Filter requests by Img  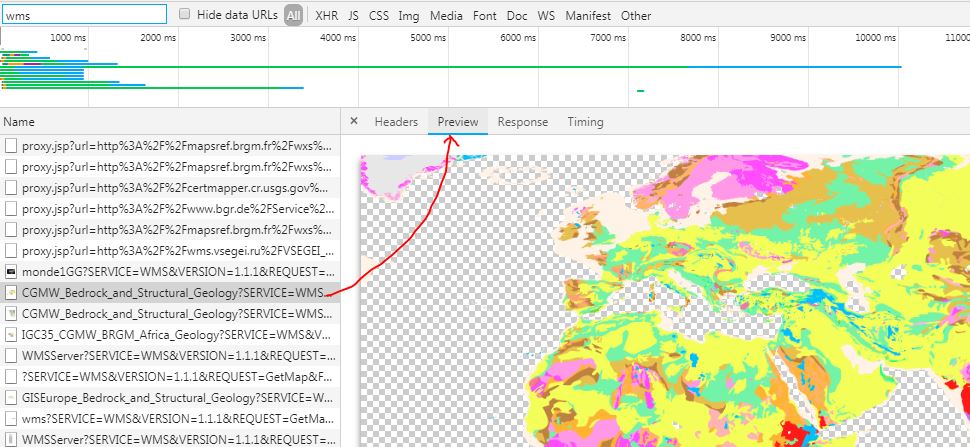[409, 16]
